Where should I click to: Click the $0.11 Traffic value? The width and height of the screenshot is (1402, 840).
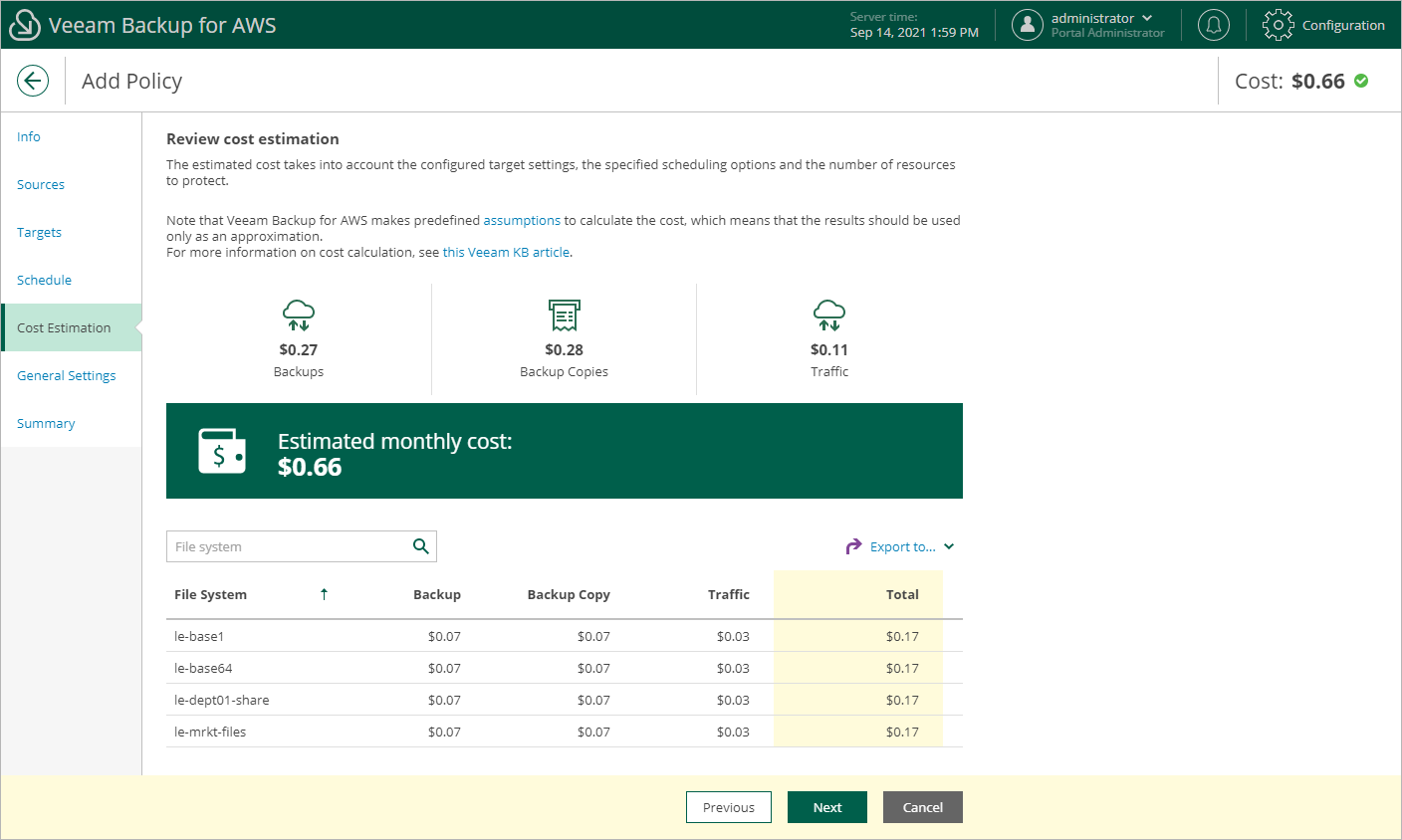point(829,349)
